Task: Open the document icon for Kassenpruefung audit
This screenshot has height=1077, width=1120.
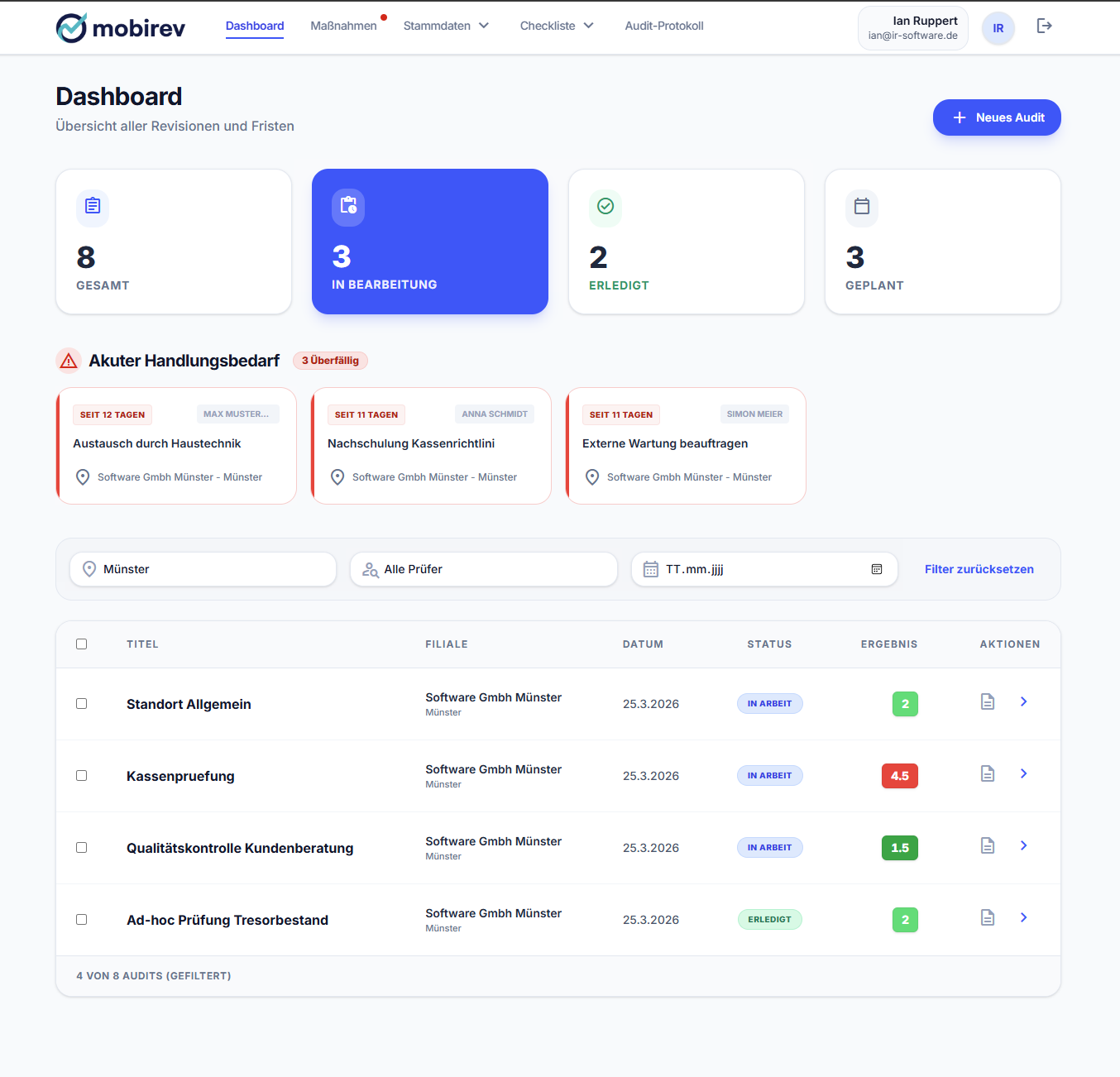Action: click(x=987, y=773)
